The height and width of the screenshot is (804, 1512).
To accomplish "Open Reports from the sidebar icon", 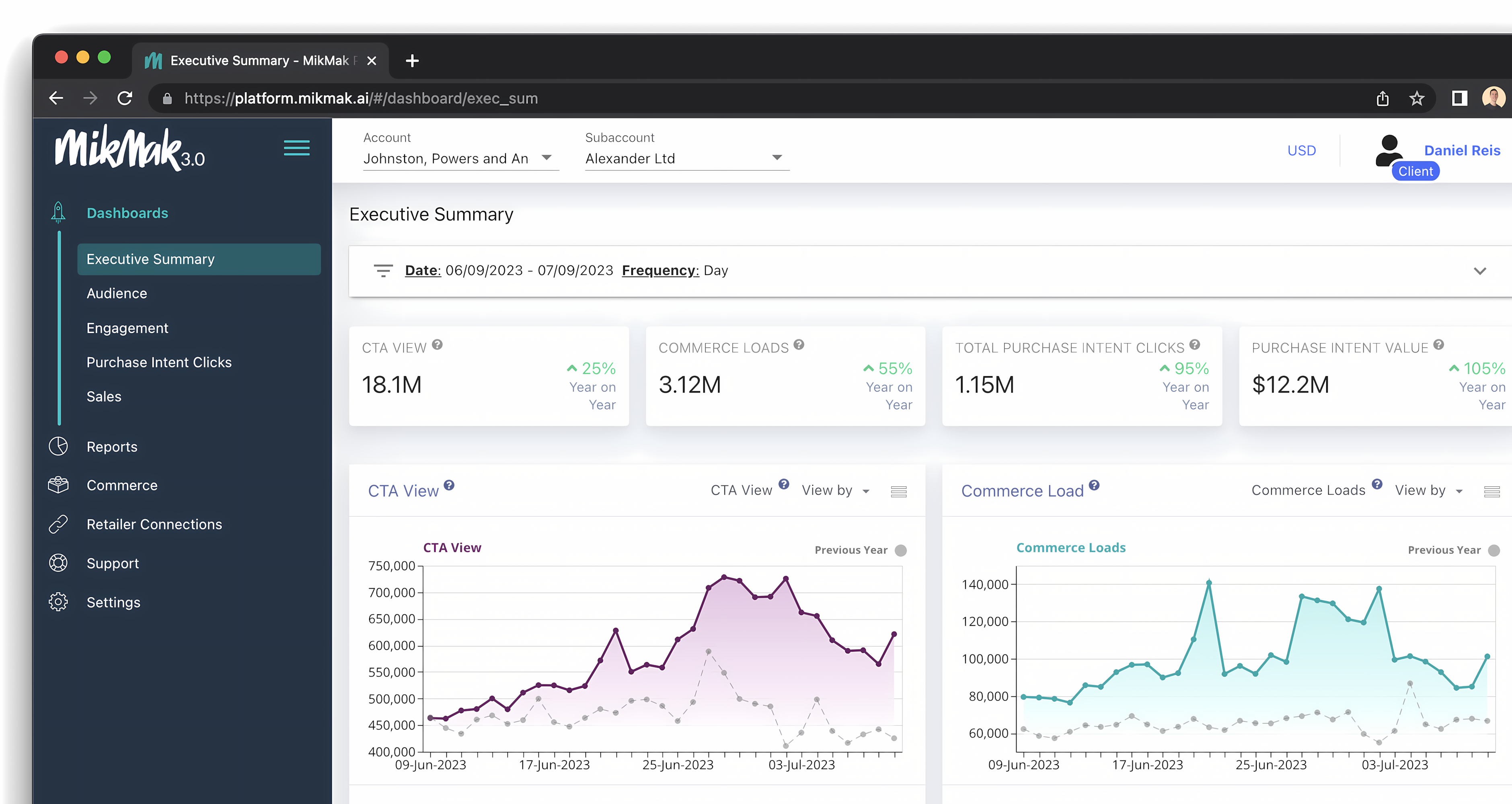I will pyautogui.click(x=58, y=446).
